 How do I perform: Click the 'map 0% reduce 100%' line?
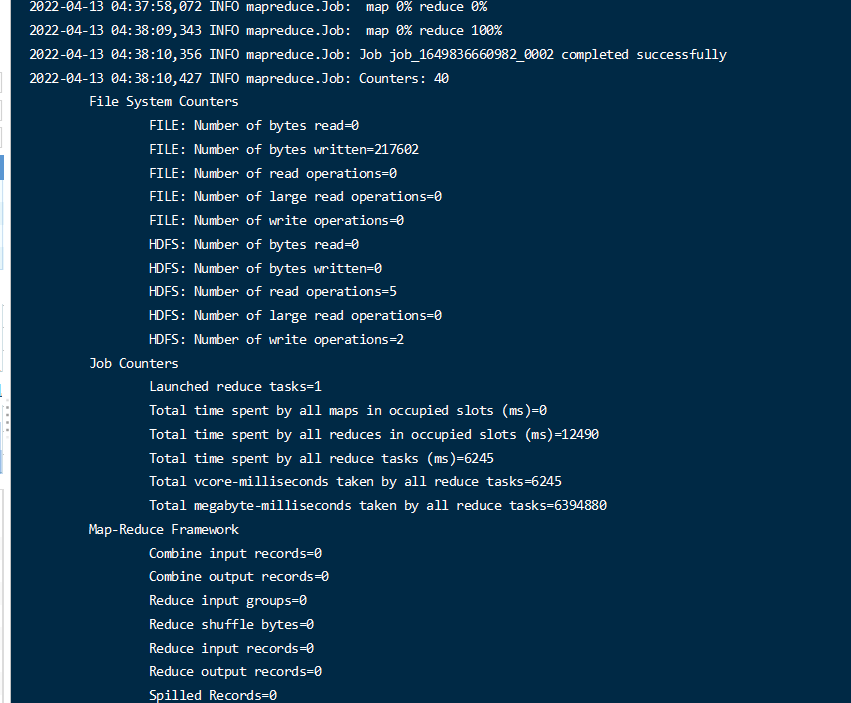click(265, 30)
